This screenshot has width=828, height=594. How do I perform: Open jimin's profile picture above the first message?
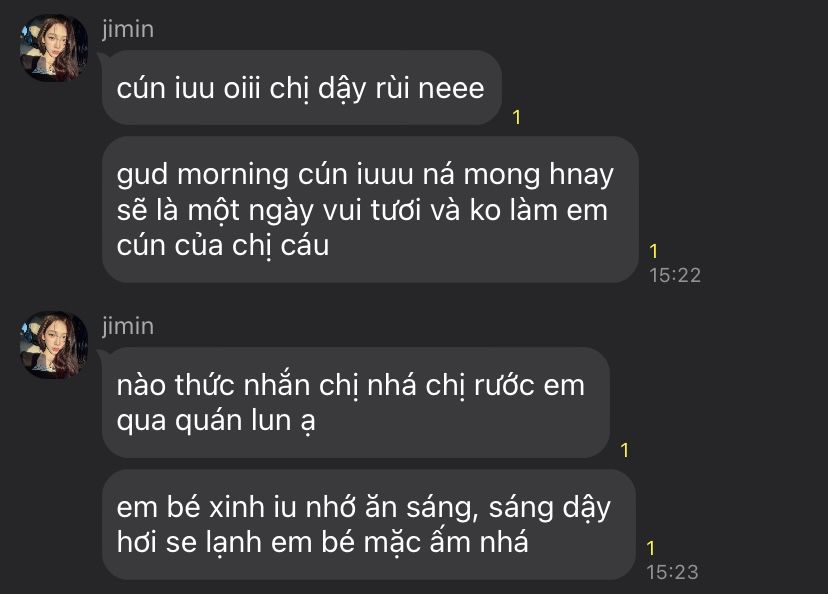pyautogui.click(x=53, y=48)
